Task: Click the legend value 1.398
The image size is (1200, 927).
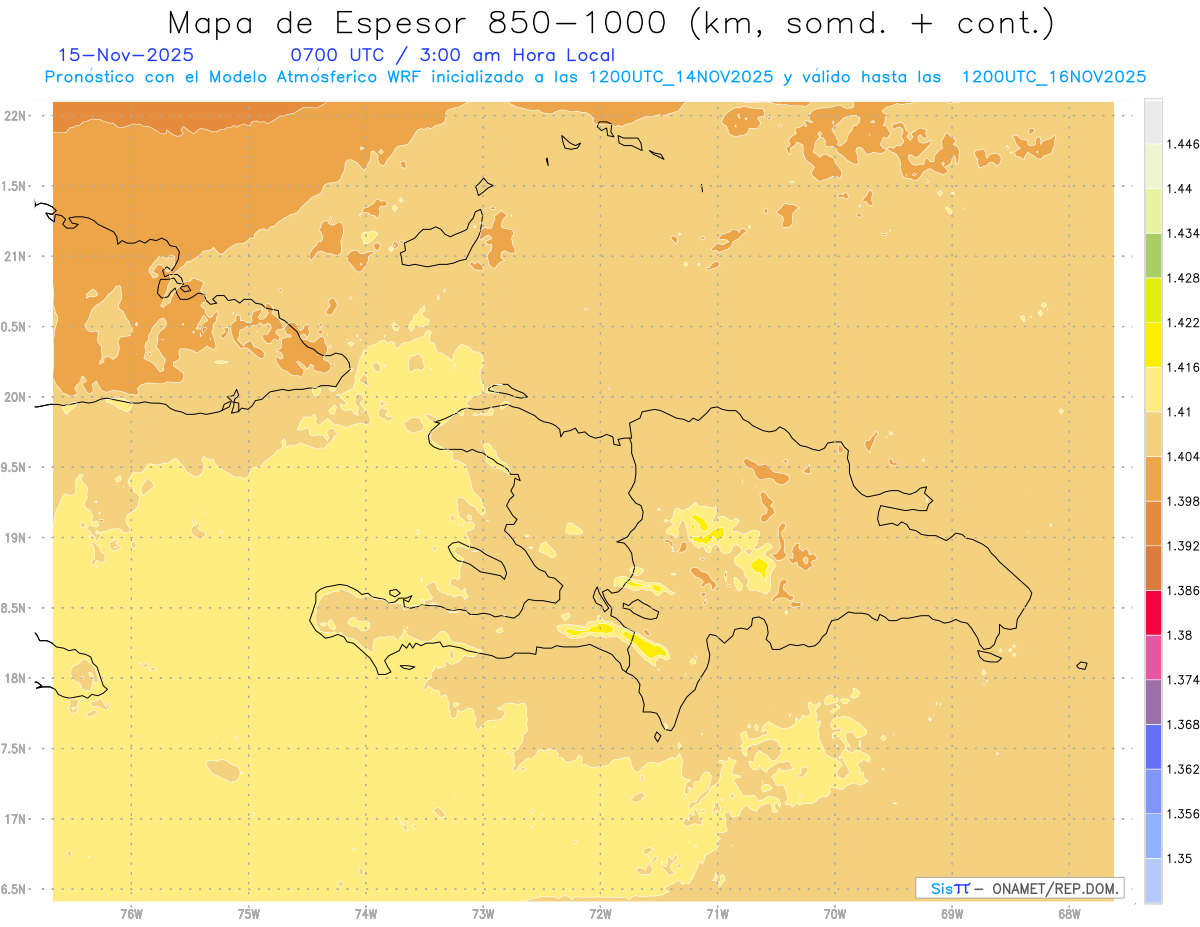Action: click(1185, 501)
